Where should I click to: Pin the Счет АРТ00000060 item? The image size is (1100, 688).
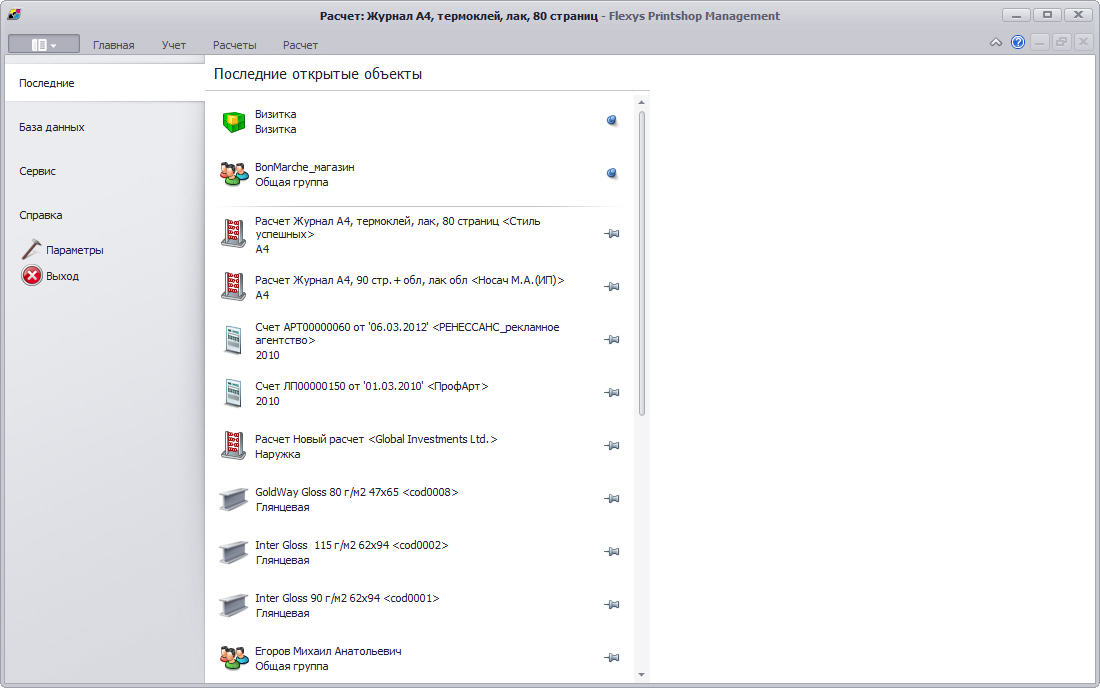pos(612,339)
